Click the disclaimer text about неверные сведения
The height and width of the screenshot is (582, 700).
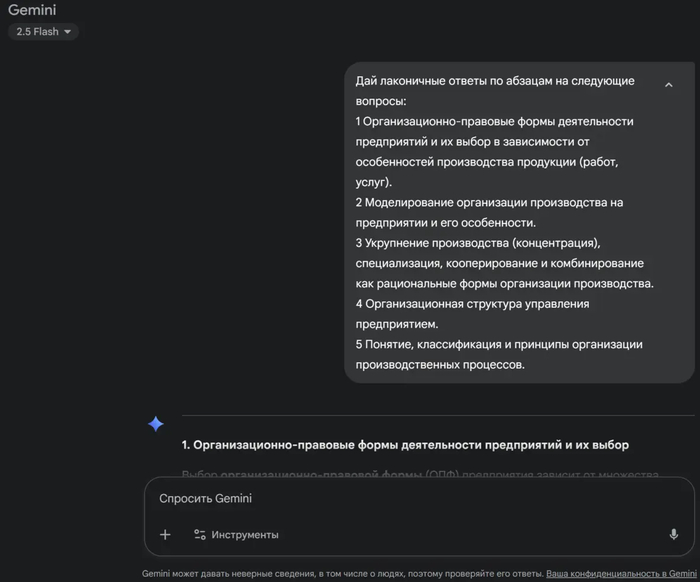click(x=340, y=574)
